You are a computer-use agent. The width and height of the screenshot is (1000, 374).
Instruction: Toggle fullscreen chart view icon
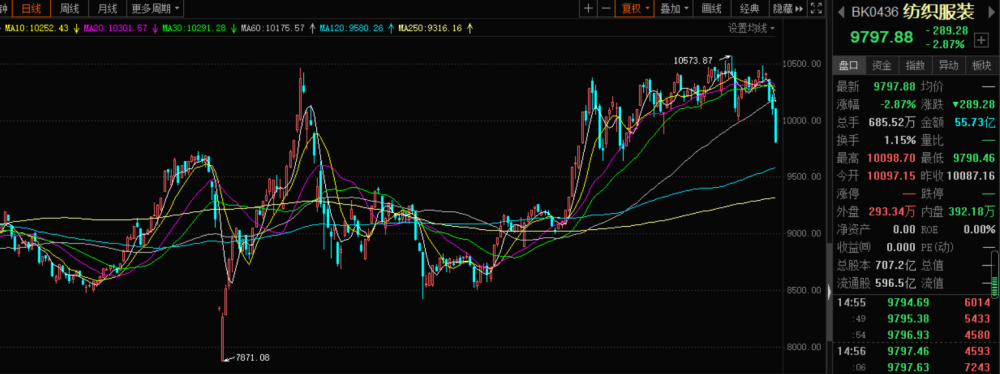tap(816, 8)
